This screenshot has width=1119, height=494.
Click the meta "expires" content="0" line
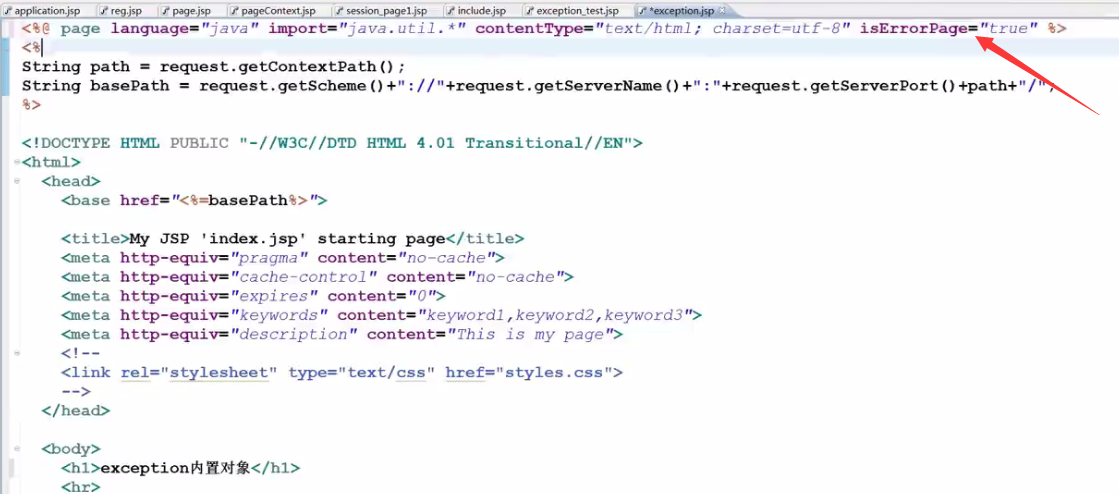click(x=253, y=296)
